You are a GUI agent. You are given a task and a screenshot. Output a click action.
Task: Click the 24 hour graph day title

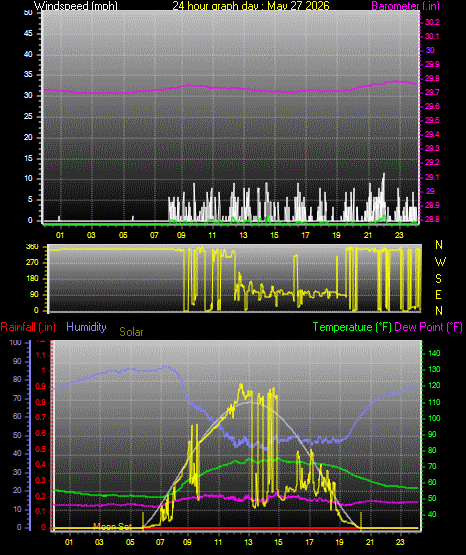pos(251,6)
